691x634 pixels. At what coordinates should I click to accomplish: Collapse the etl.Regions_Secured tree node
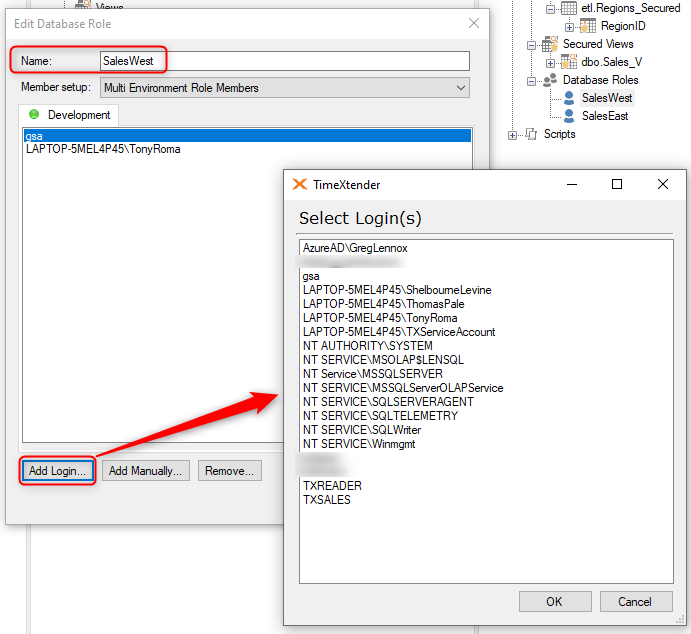click(550, 9)
